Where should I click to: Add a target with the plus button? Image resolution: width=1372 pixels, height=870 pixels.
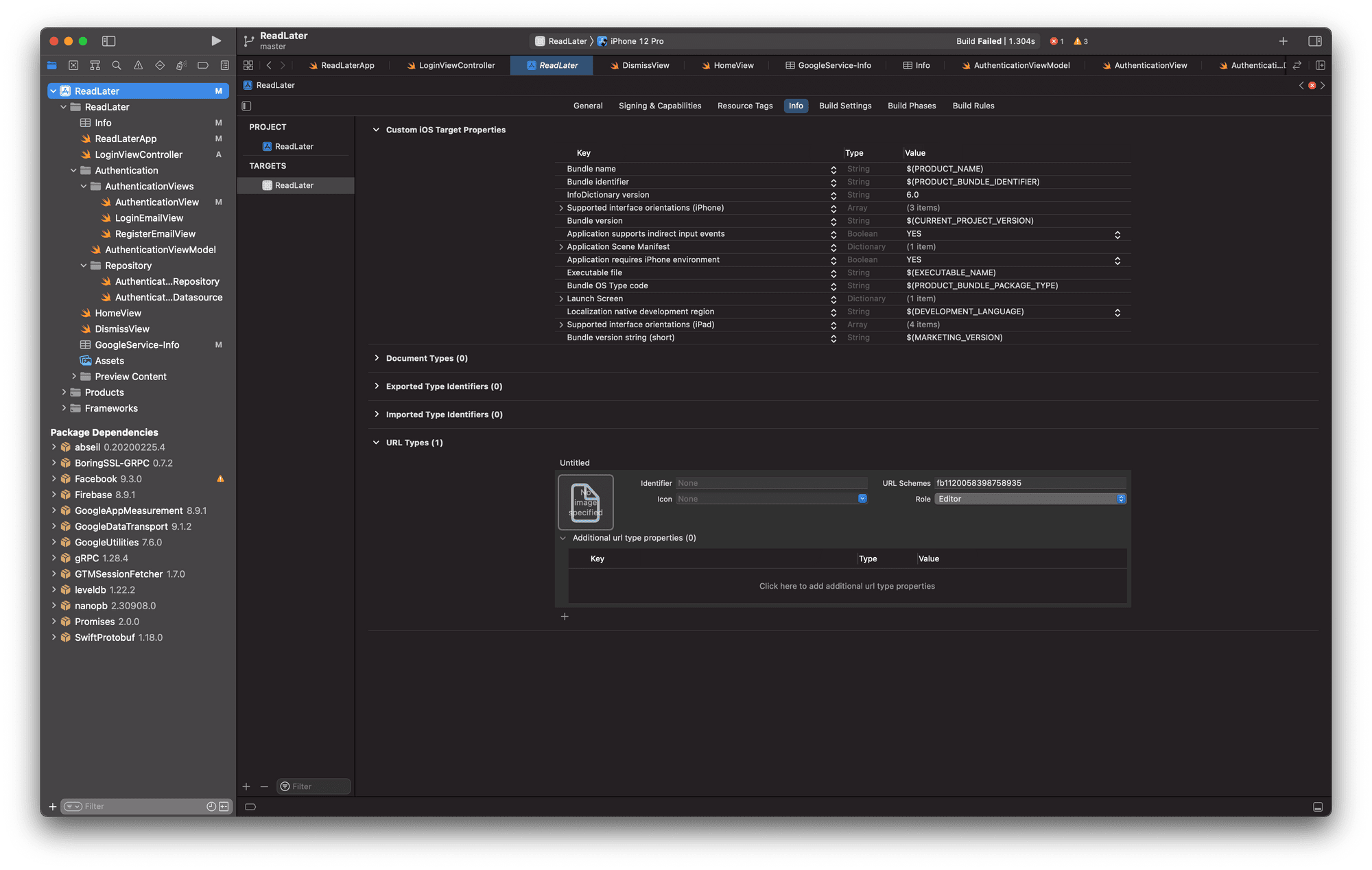coord(246,786)
